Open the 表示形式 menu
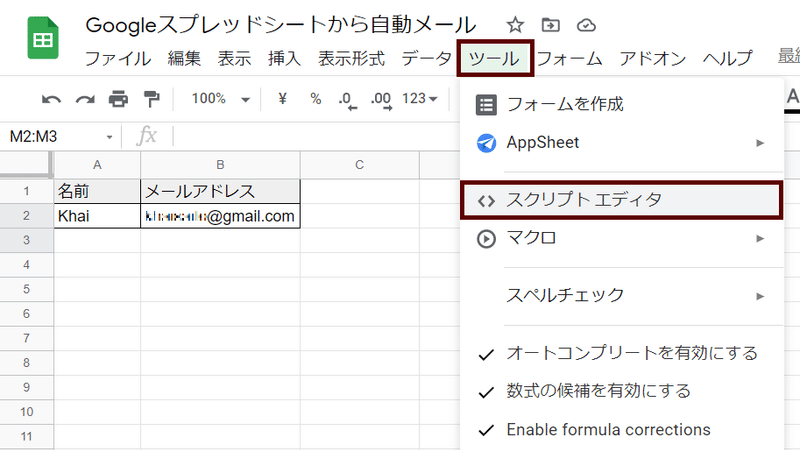The height and width of the screenshot is (450, 800). pos(351,58)
